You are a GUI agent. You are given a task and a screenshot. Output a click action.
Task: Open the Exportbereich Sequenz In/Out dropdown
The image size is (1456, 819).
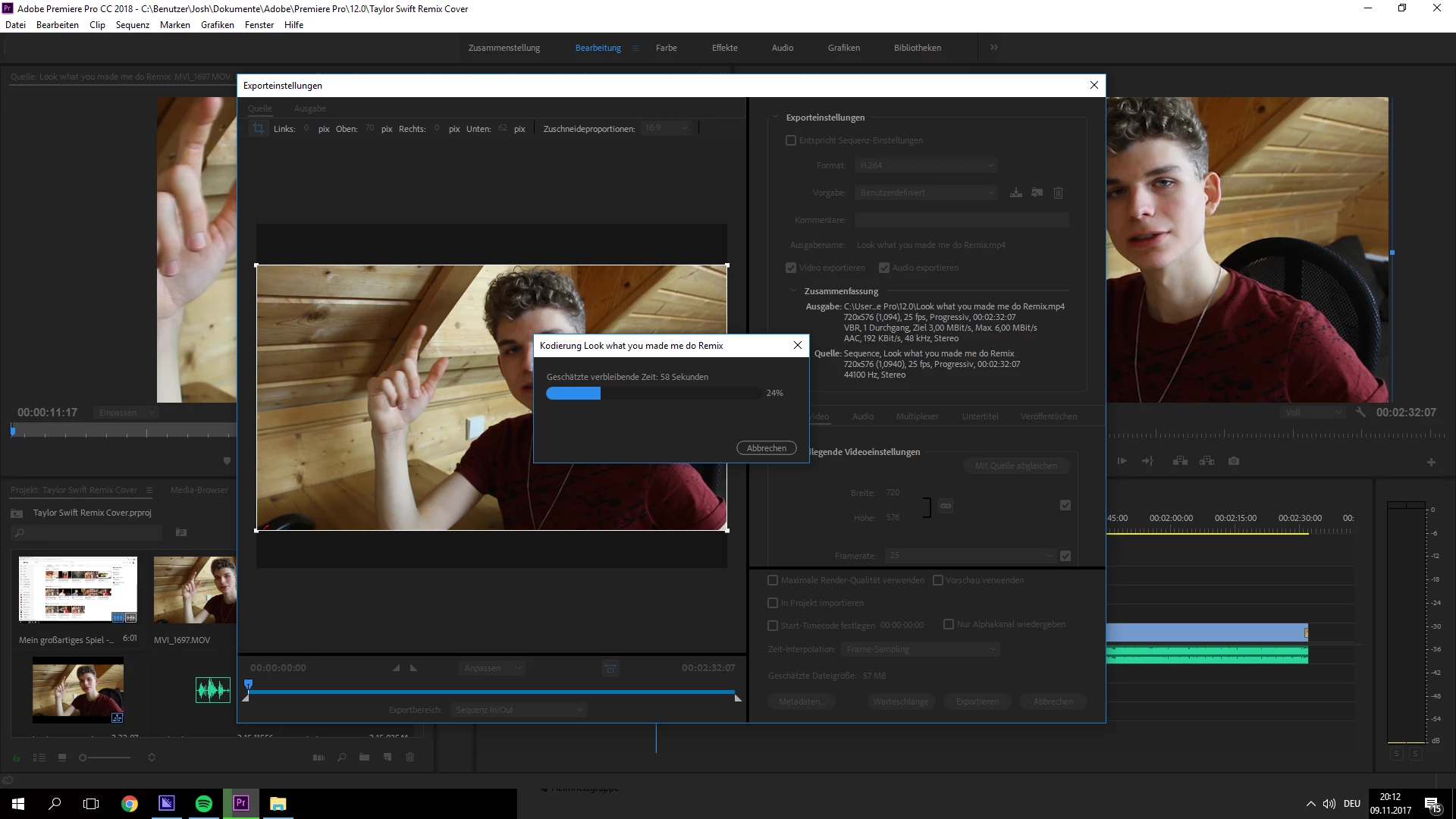(519, 710)
